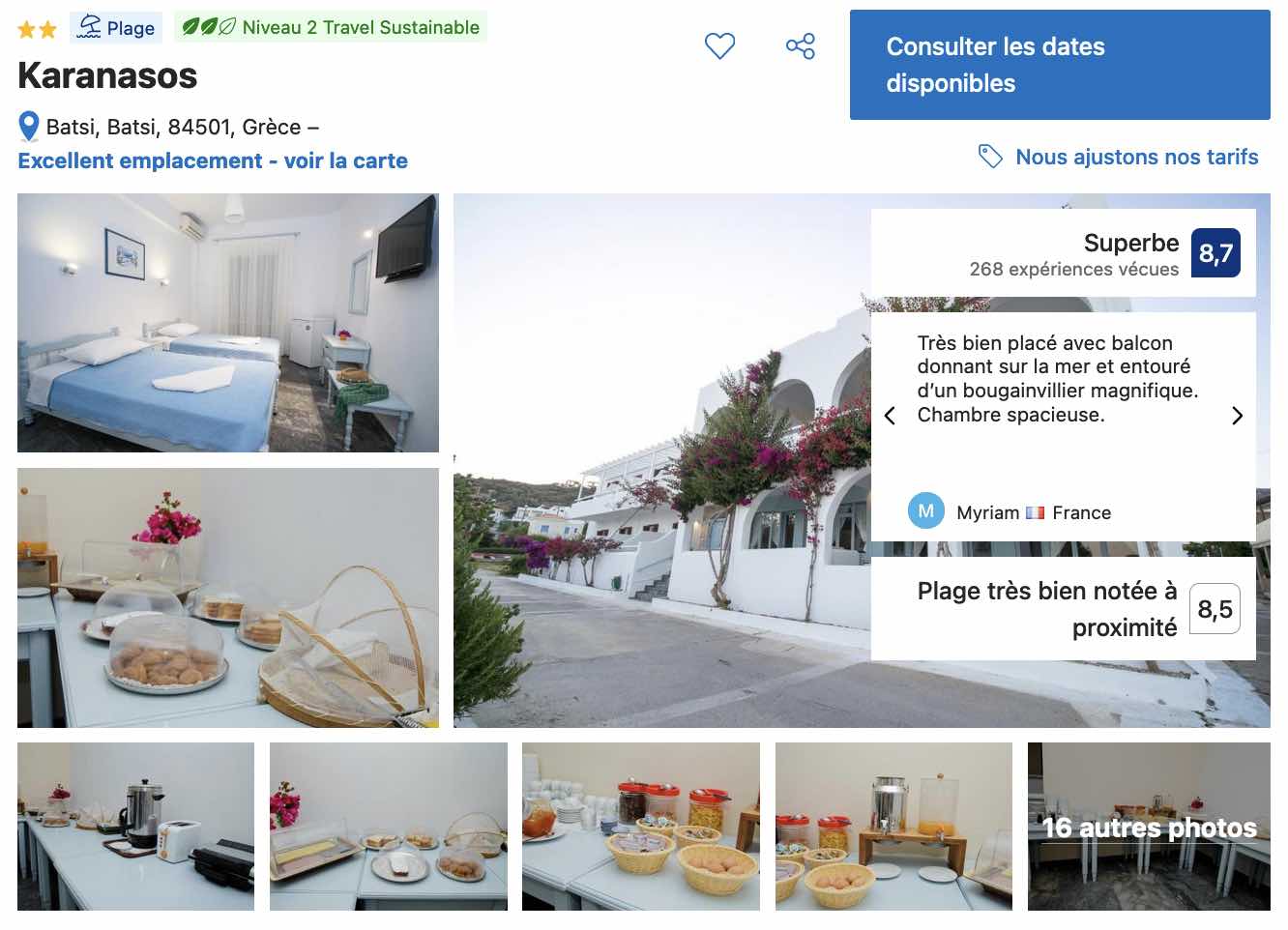
Task: Open Nous ajustons nos tarifs link
Action: click(1137, 157)
